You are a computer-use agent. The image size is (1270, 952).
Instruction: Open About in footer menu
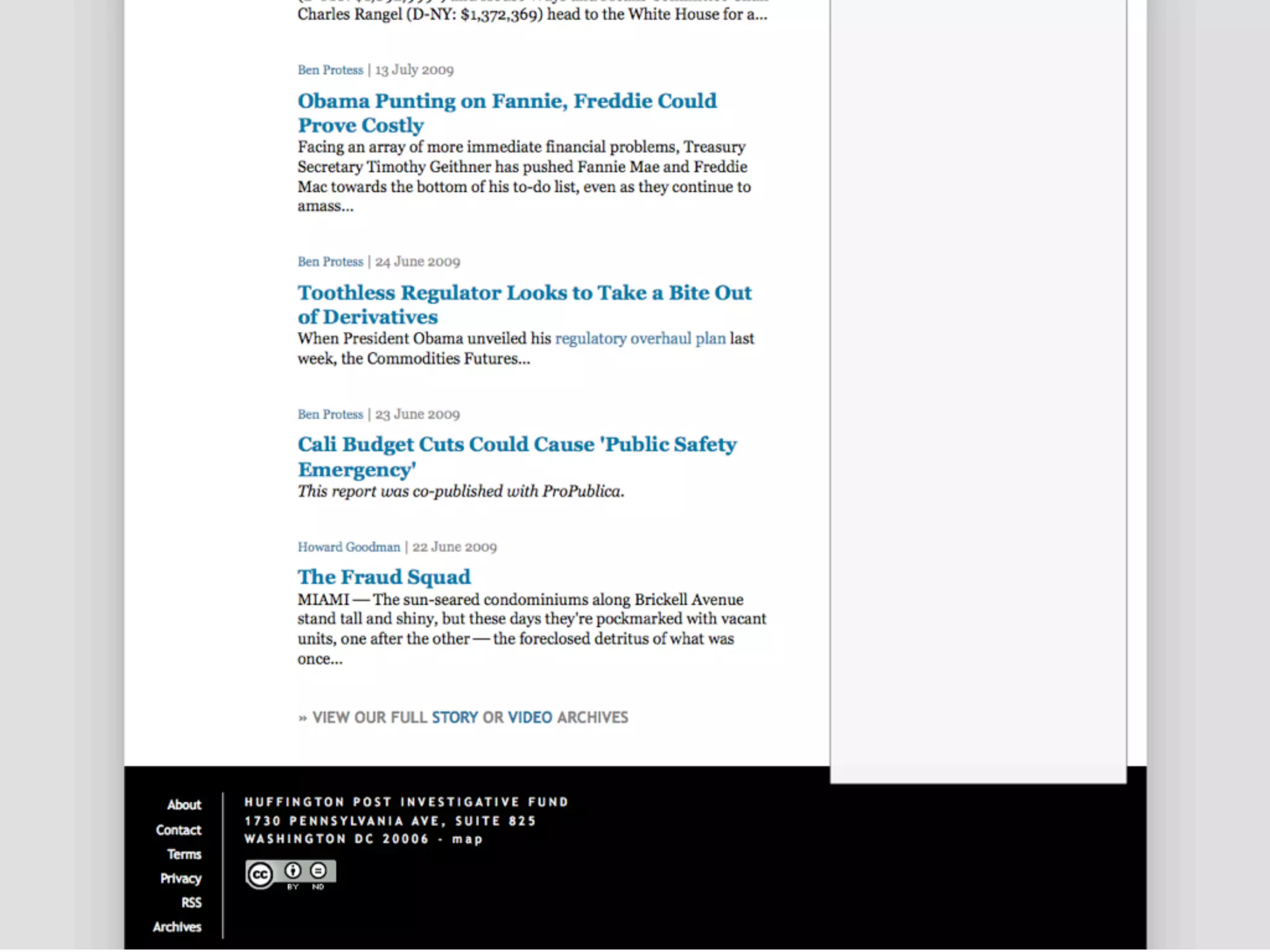(x=184, y=804)
